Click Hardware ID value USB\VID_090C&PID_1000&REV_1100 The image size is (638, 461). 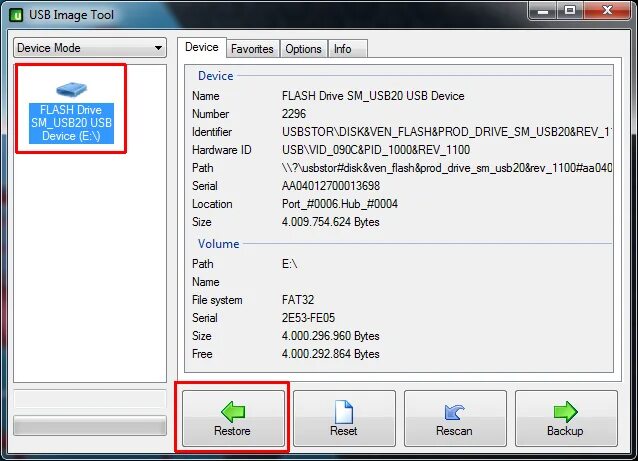tap(376, 150)
